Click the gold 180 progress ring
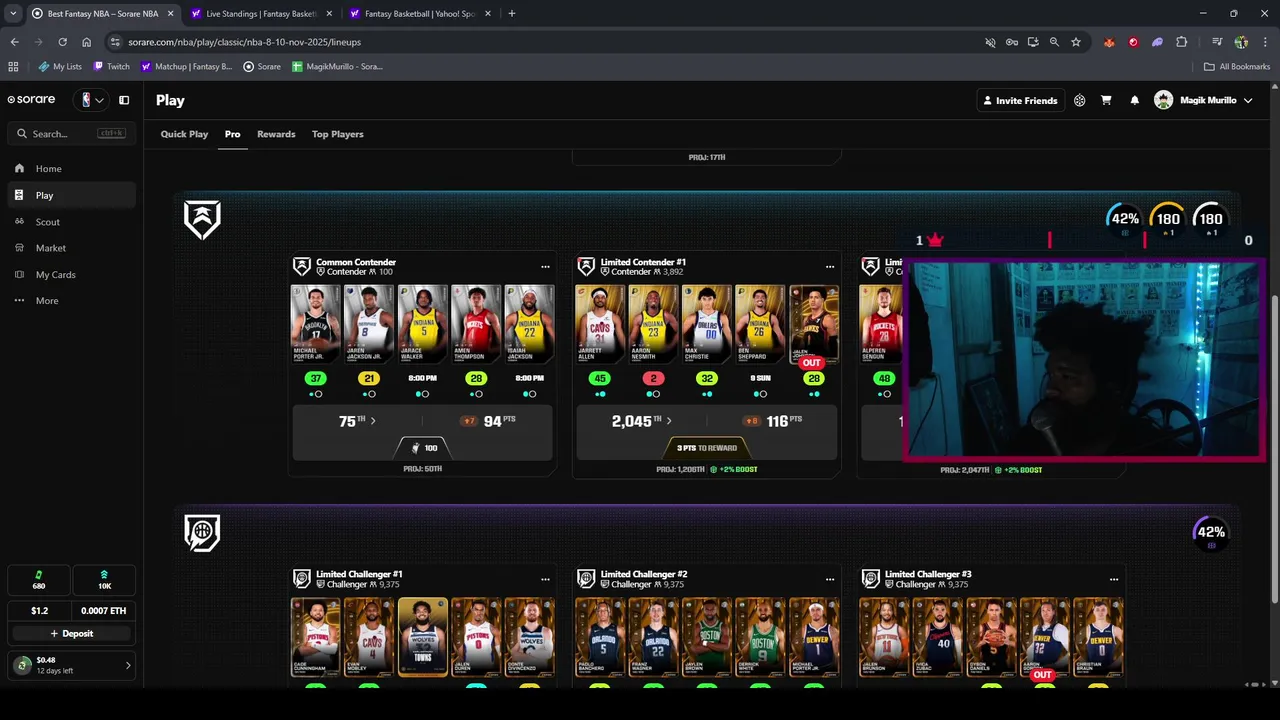 pyautogui.click(x=1167, y=220)
